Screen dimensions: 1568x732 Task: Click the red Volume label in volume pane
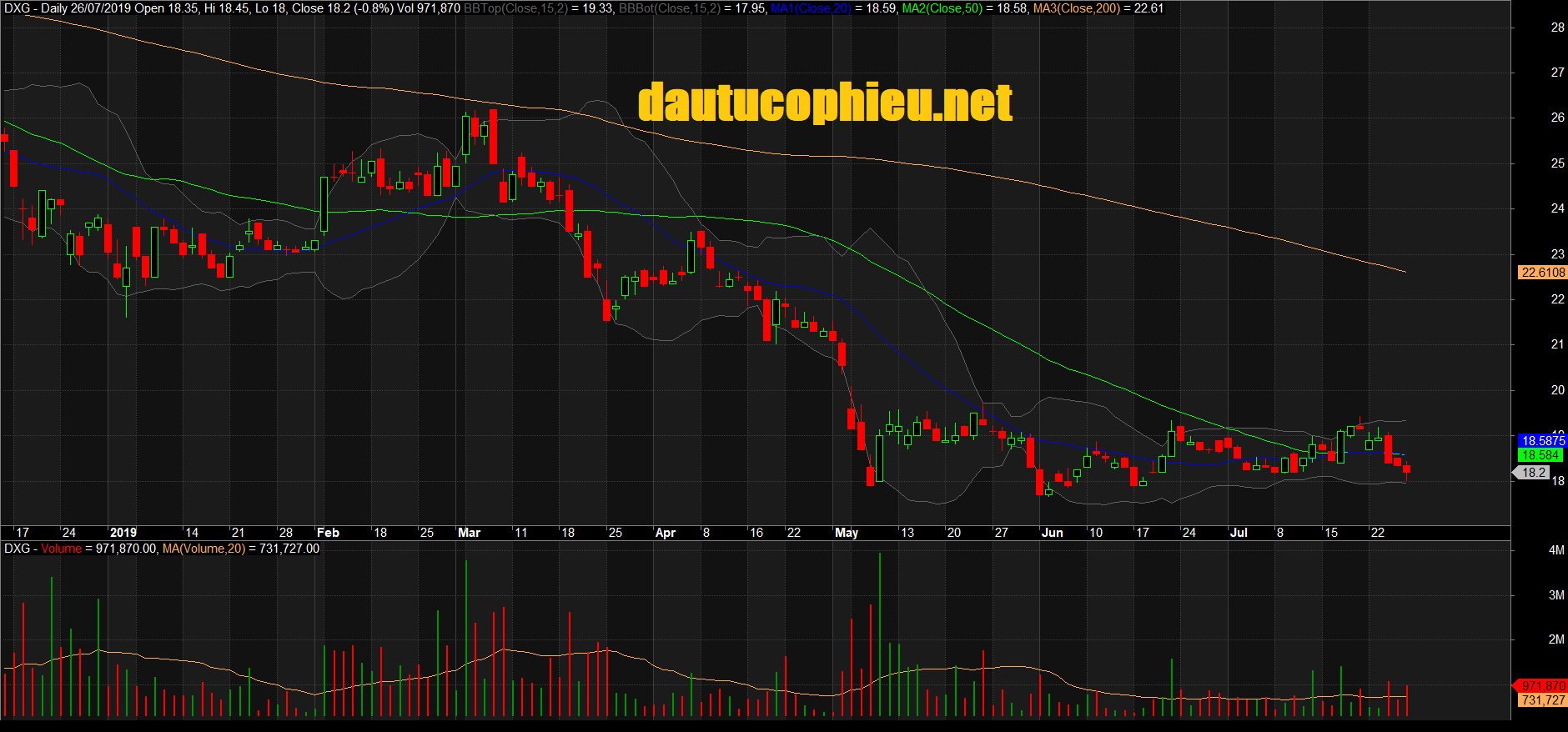(61, 549)
